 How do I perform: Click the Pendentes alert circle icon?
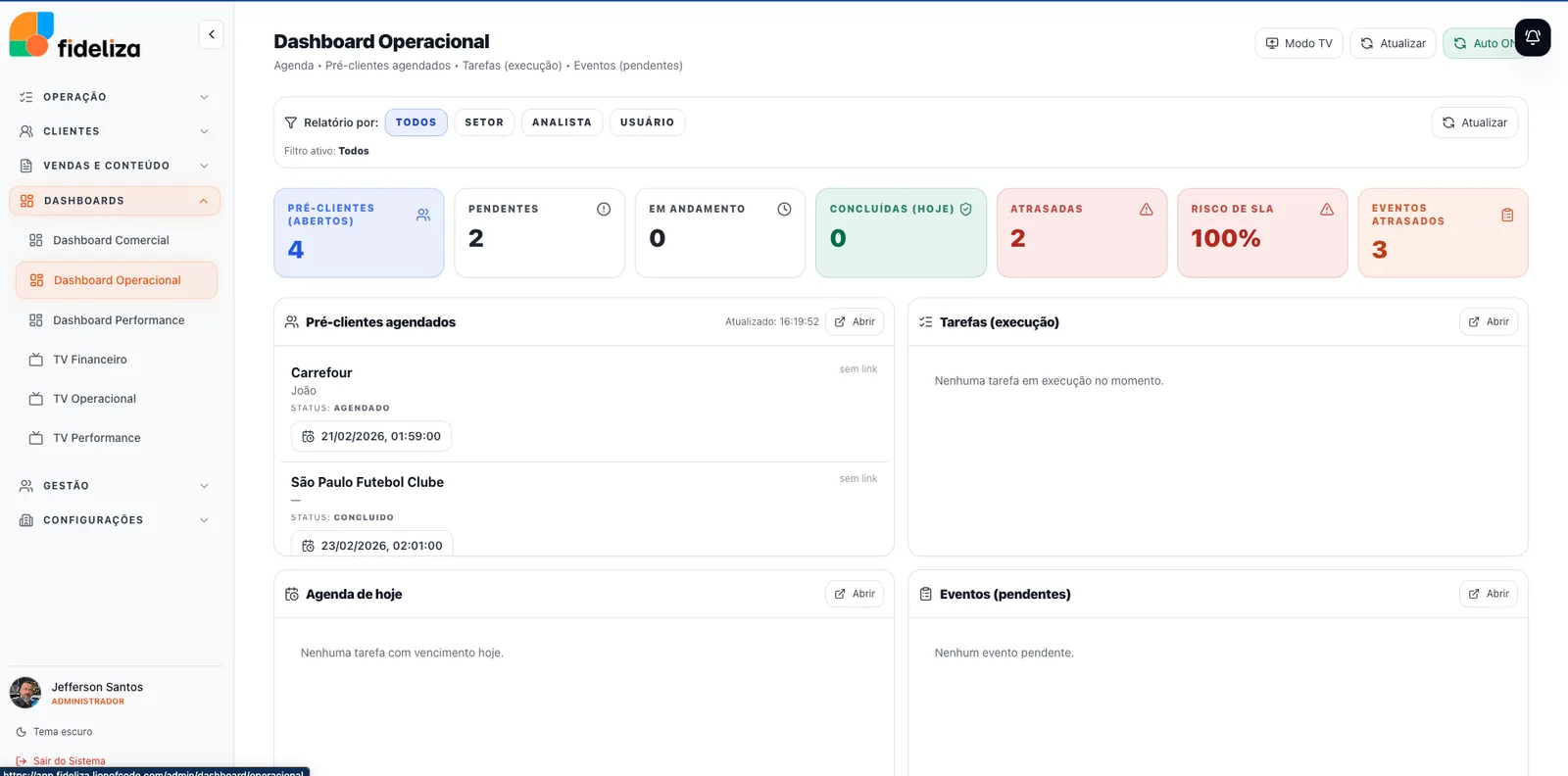[604, 209]
